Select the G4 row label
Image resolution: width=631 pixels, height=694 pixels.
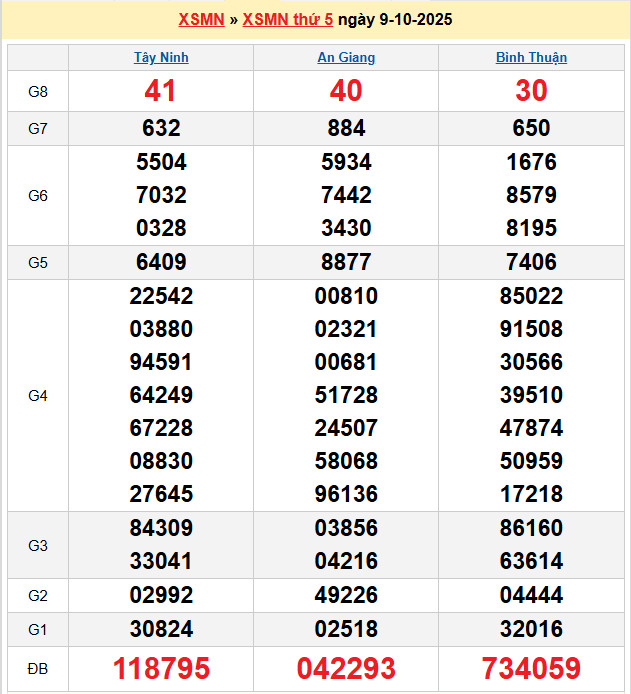38,396
